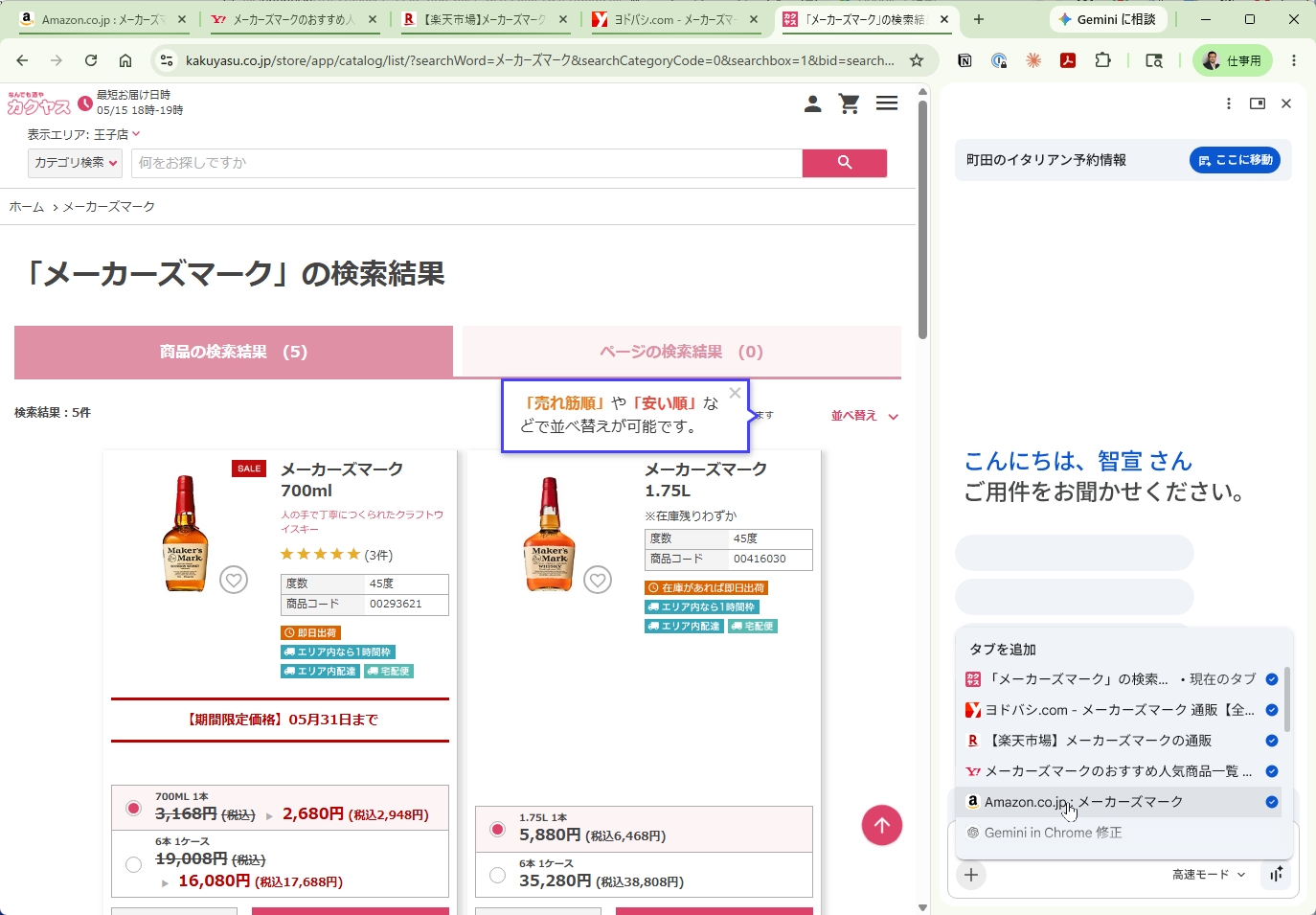This screenshot has width=1316, height=915.
Task: Switch to the ヨドバシ.com browser tab
Action: tap(674, 19)
